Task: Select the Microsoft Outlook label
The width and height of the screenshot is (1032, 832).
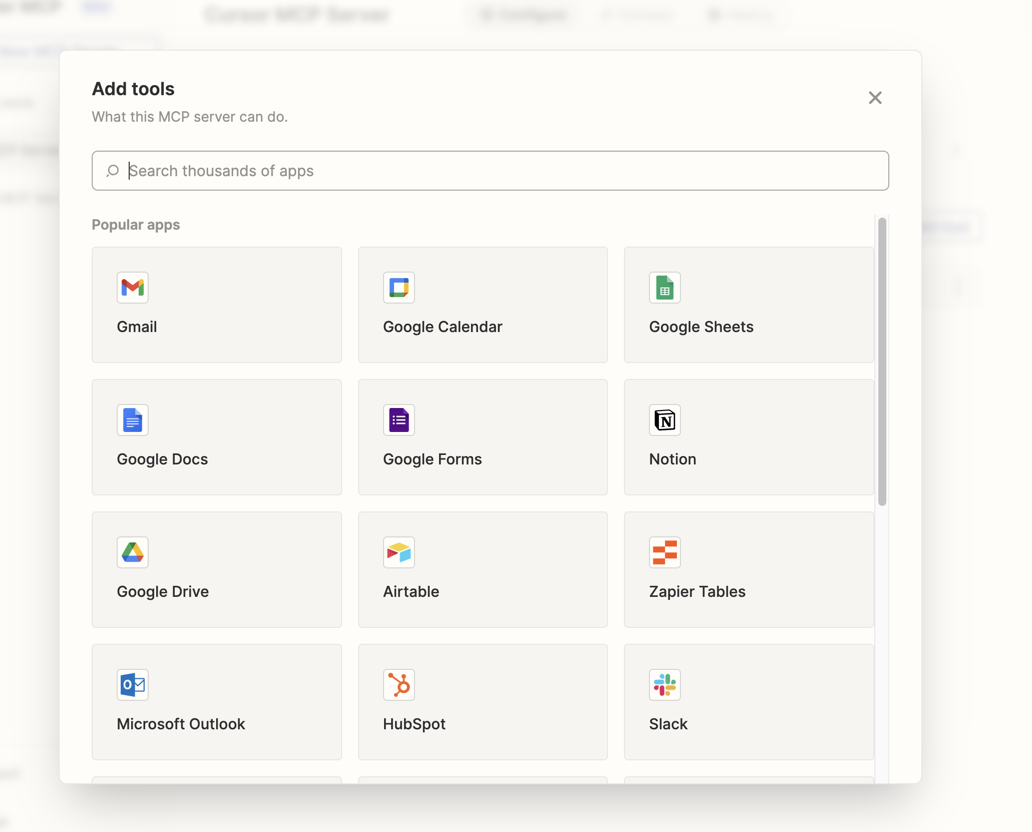Action: [181, 724]
